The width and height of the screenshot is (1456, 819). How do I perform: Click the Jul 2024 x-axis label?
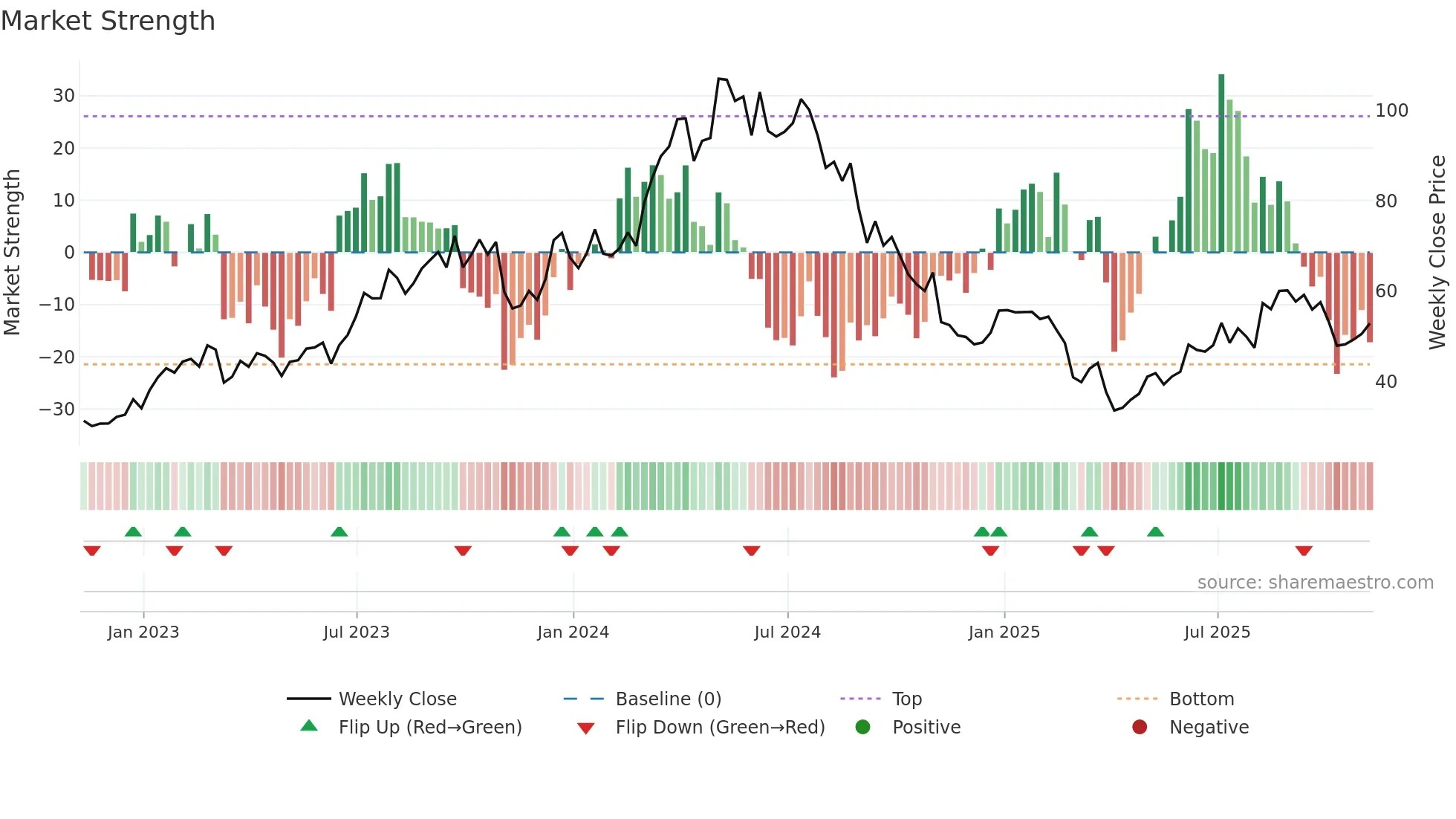coord(787,632)
